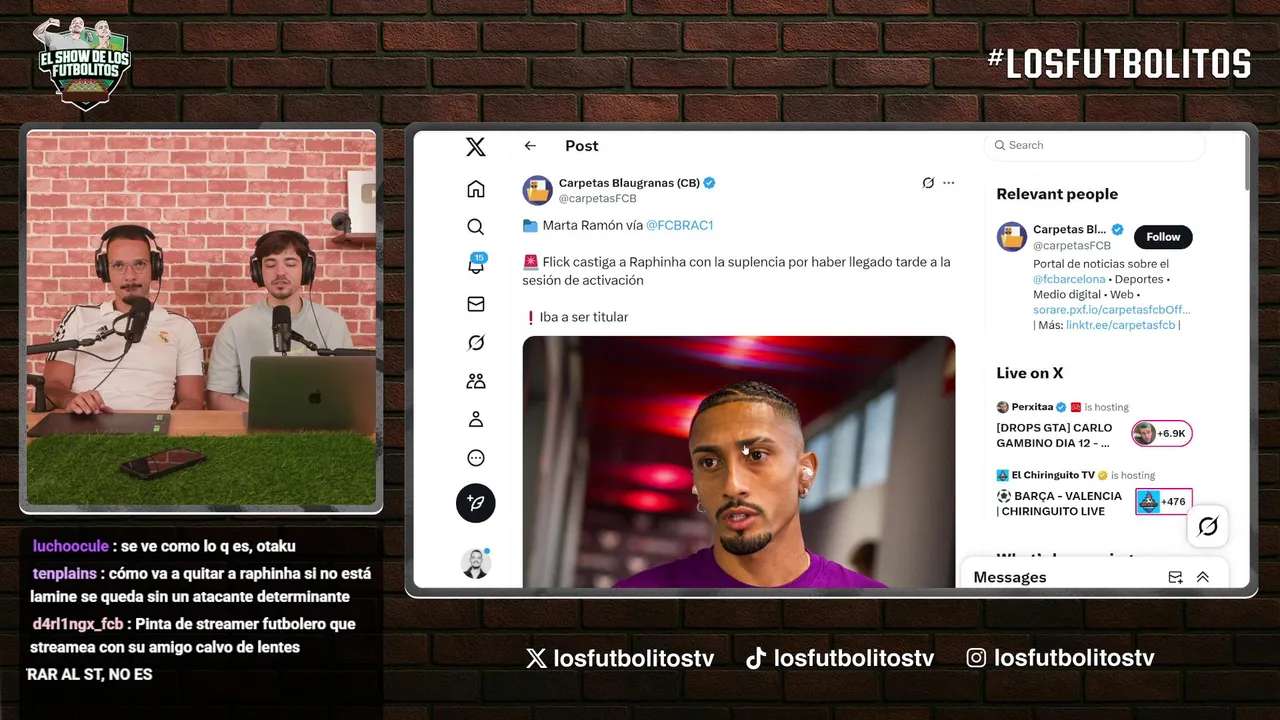
Task: Open Messages envelope icon in sidebar
Action: pos(476,304)
